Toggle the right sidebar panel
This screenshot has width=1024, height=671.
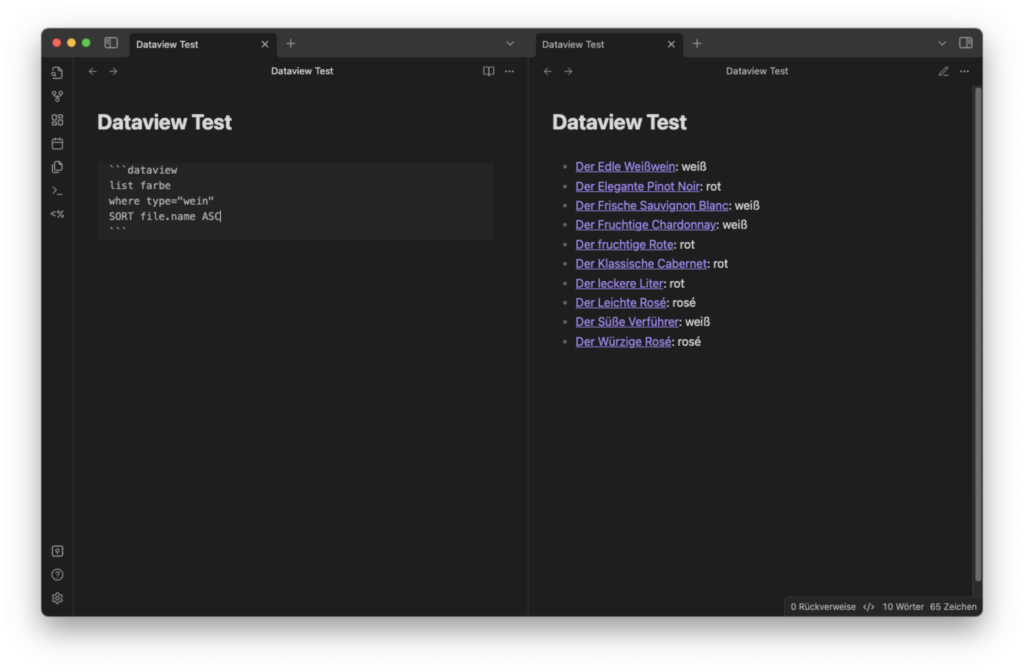[x=966, y=43]
